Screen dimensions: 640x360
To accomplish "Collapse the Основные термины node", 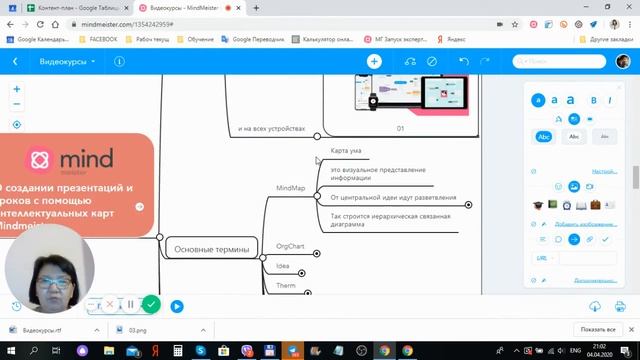I will [x=263, y=258].
